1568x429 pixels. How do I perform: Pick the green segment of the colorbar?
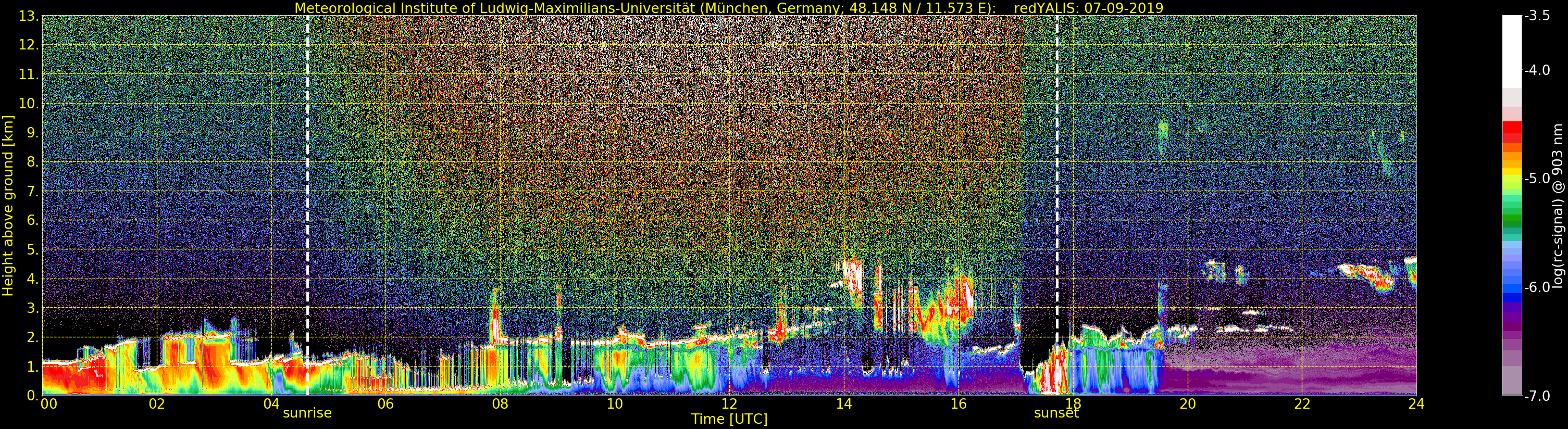pos(1512,218)
